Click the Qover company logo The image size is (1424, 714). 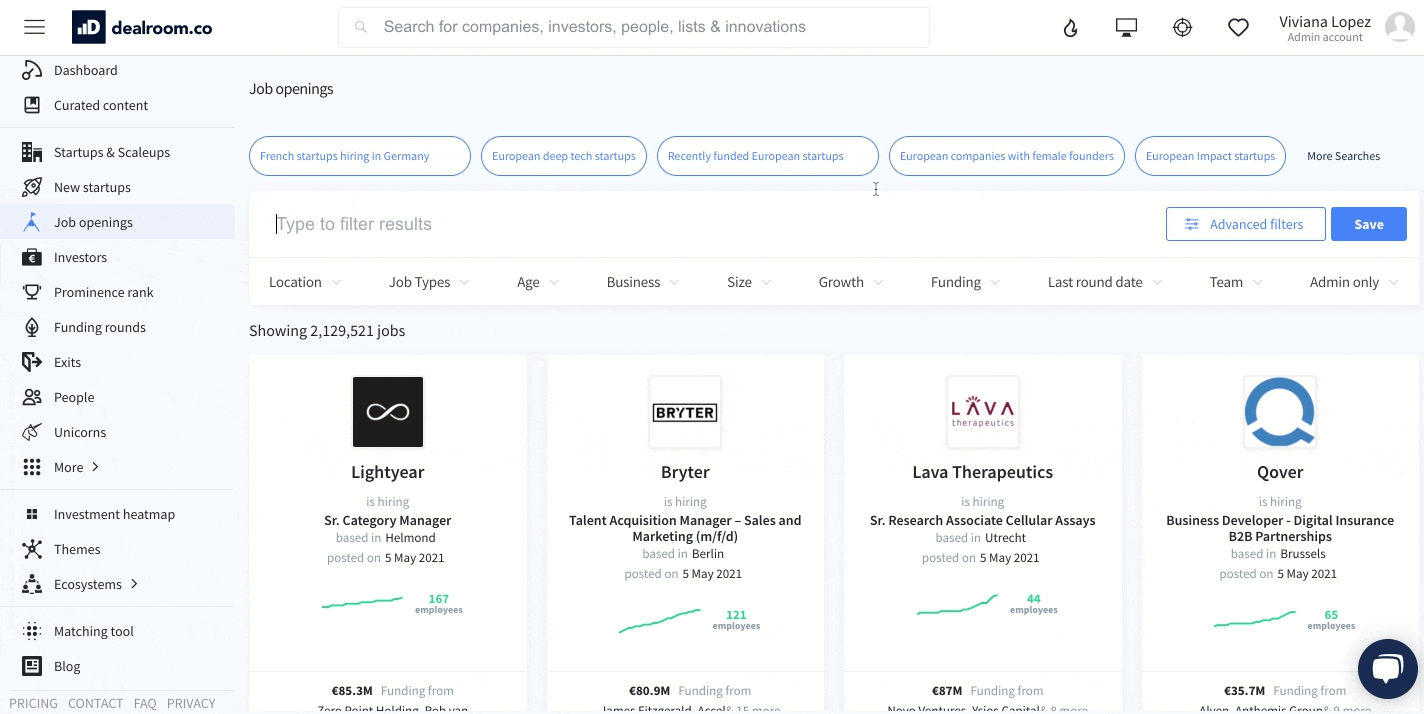click(1280, 412)
